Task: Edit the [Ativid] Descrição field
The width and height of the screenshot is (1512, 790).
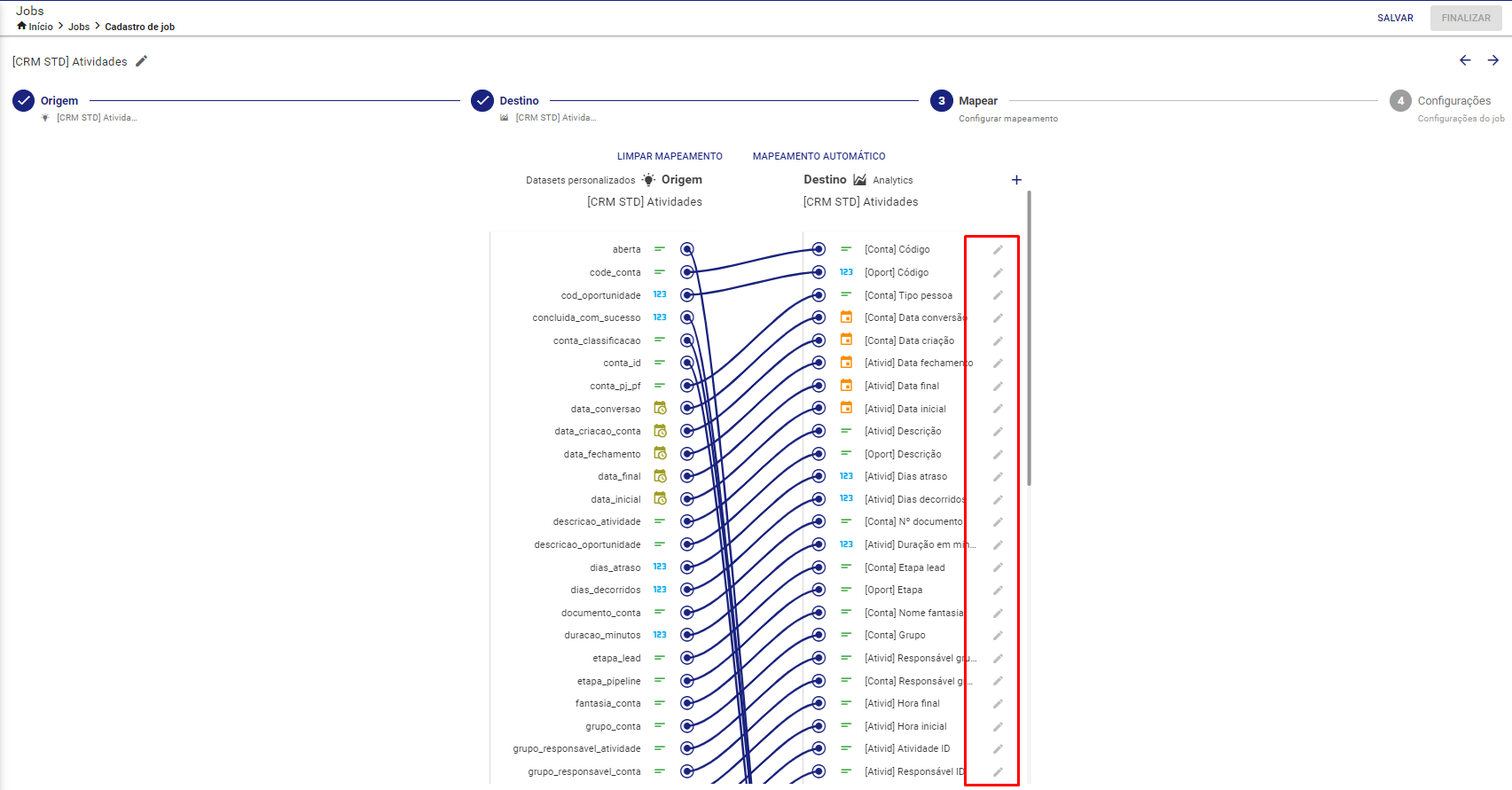Action: 998,432
